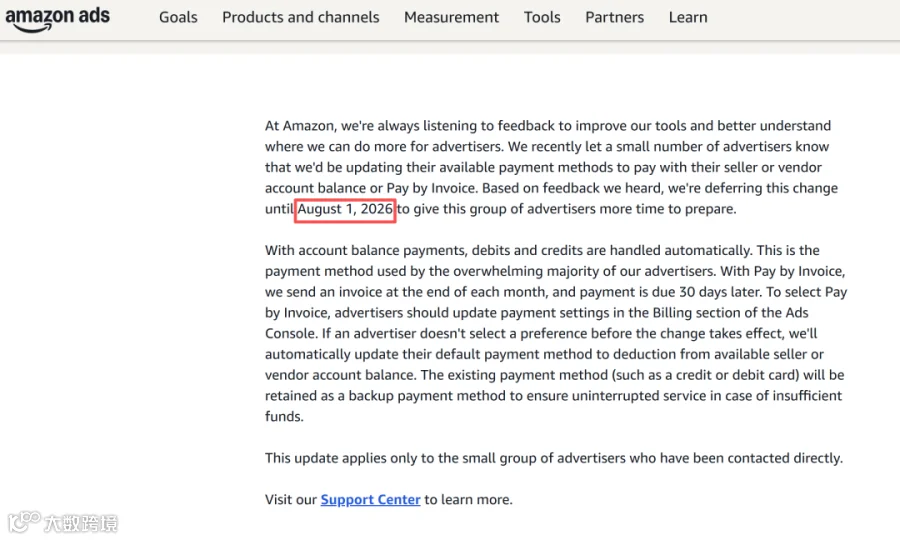900x540 pixels.
Task: Go to the Partners navigation item
Action: 614,17
